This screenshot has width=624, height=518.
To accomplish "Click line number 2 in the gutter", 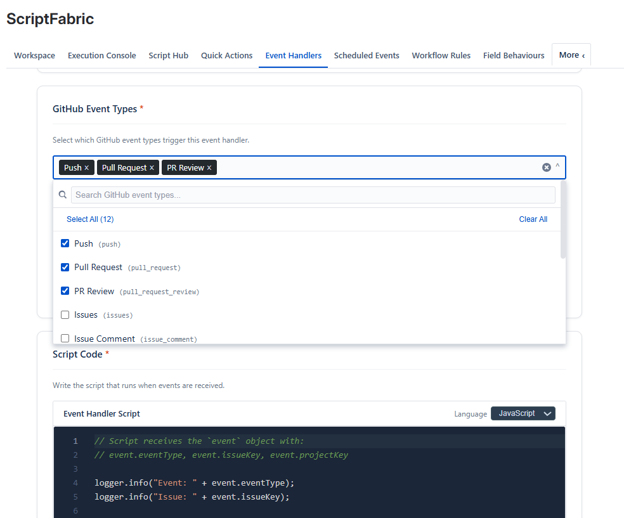I will [75, 455].
